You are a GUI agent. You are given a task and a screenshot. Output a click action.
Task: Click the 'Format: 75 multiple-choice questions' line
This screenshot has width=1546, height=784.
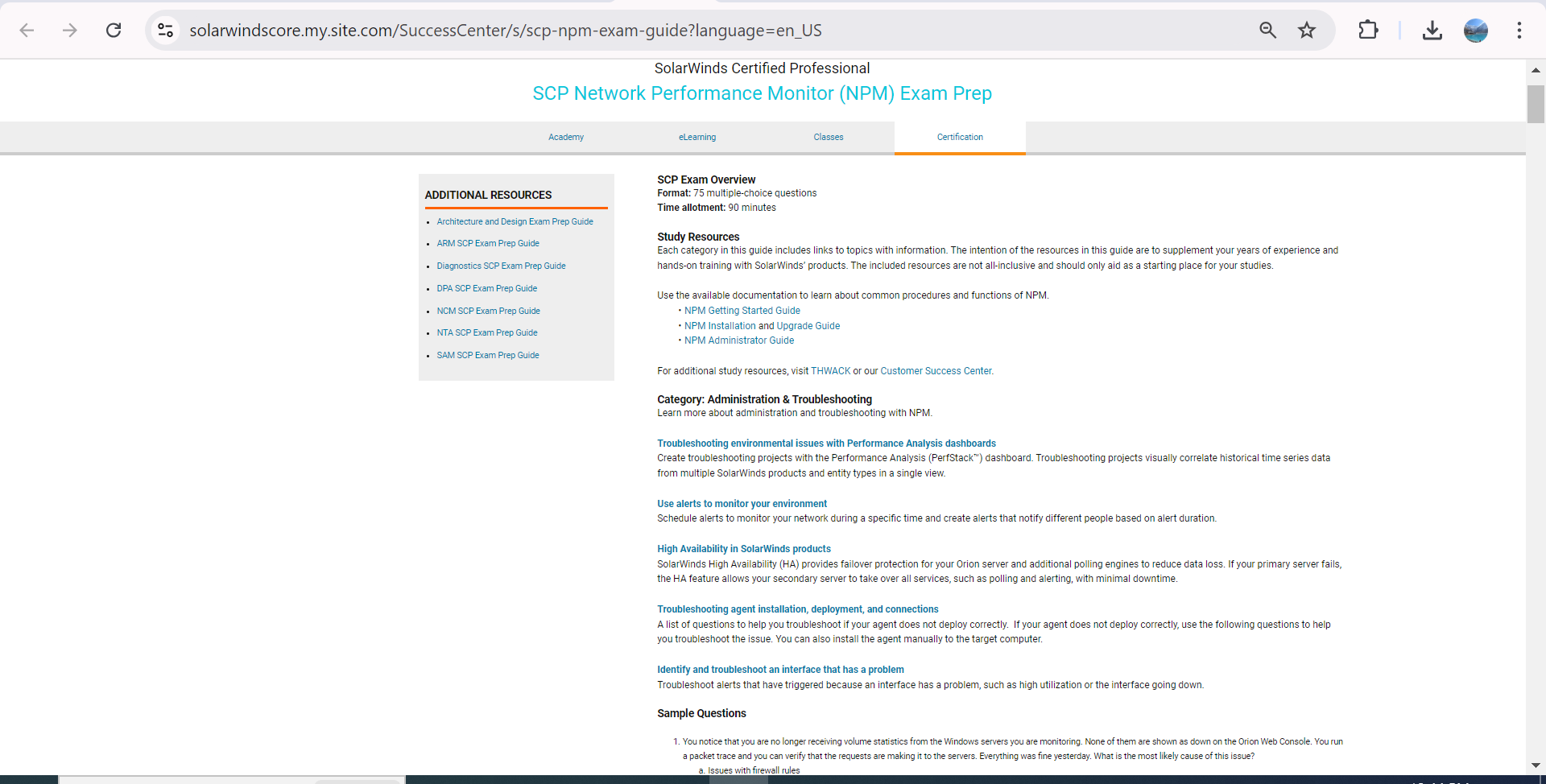coord(737,193)
